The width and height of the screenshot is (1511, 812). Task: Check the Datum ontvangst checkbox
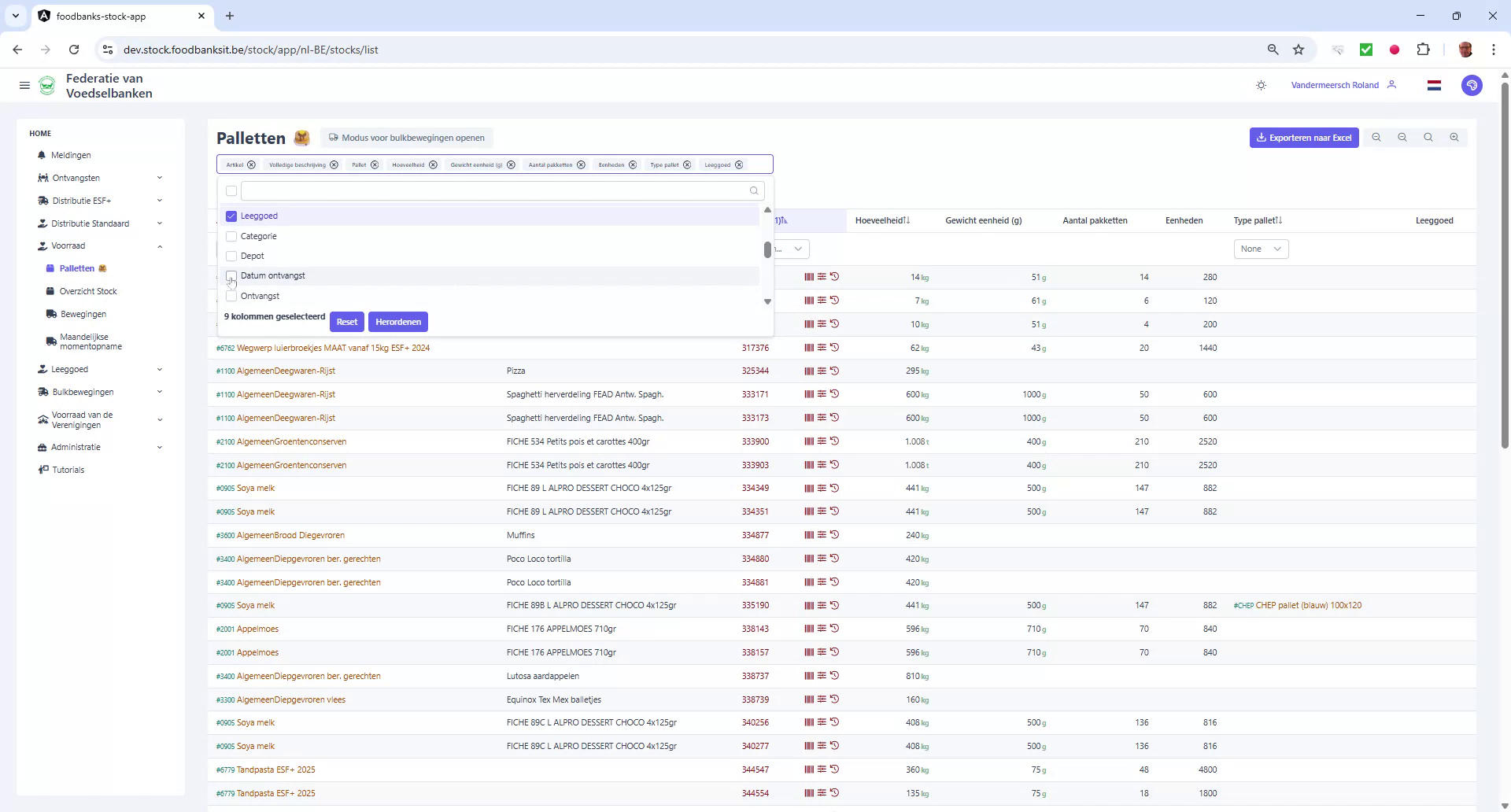point(231,275)
